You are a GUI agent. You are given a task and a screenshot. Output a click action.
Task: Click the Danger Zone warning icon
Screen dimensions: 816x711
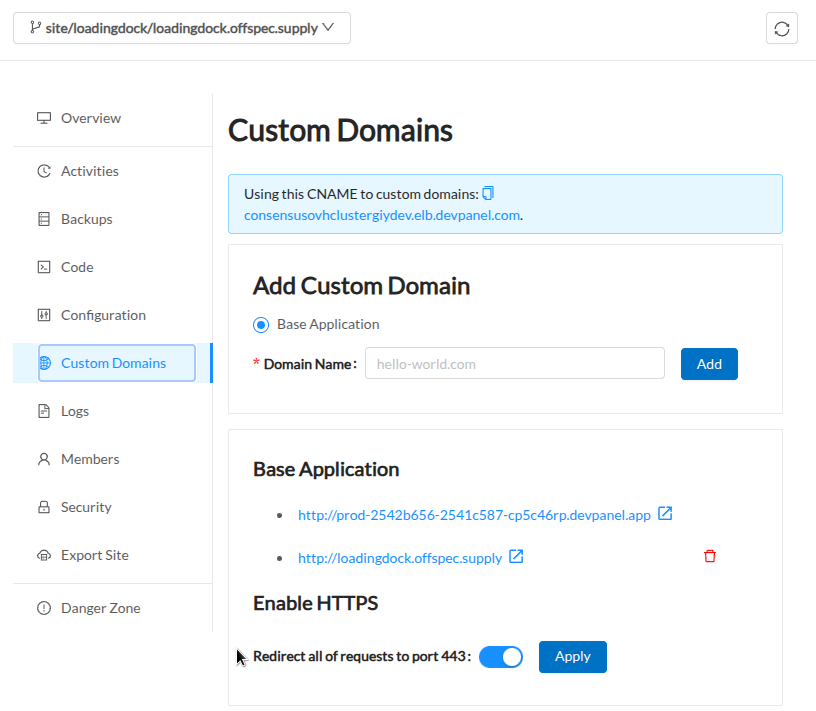click(x=44, y=608)
